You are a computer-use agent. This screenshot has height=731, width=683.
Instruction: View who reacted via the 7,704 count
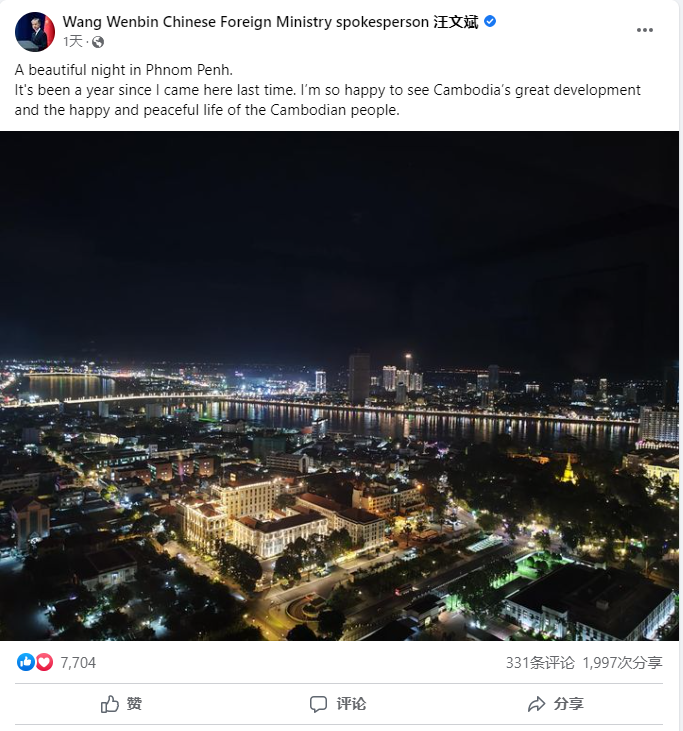[78, 662]
